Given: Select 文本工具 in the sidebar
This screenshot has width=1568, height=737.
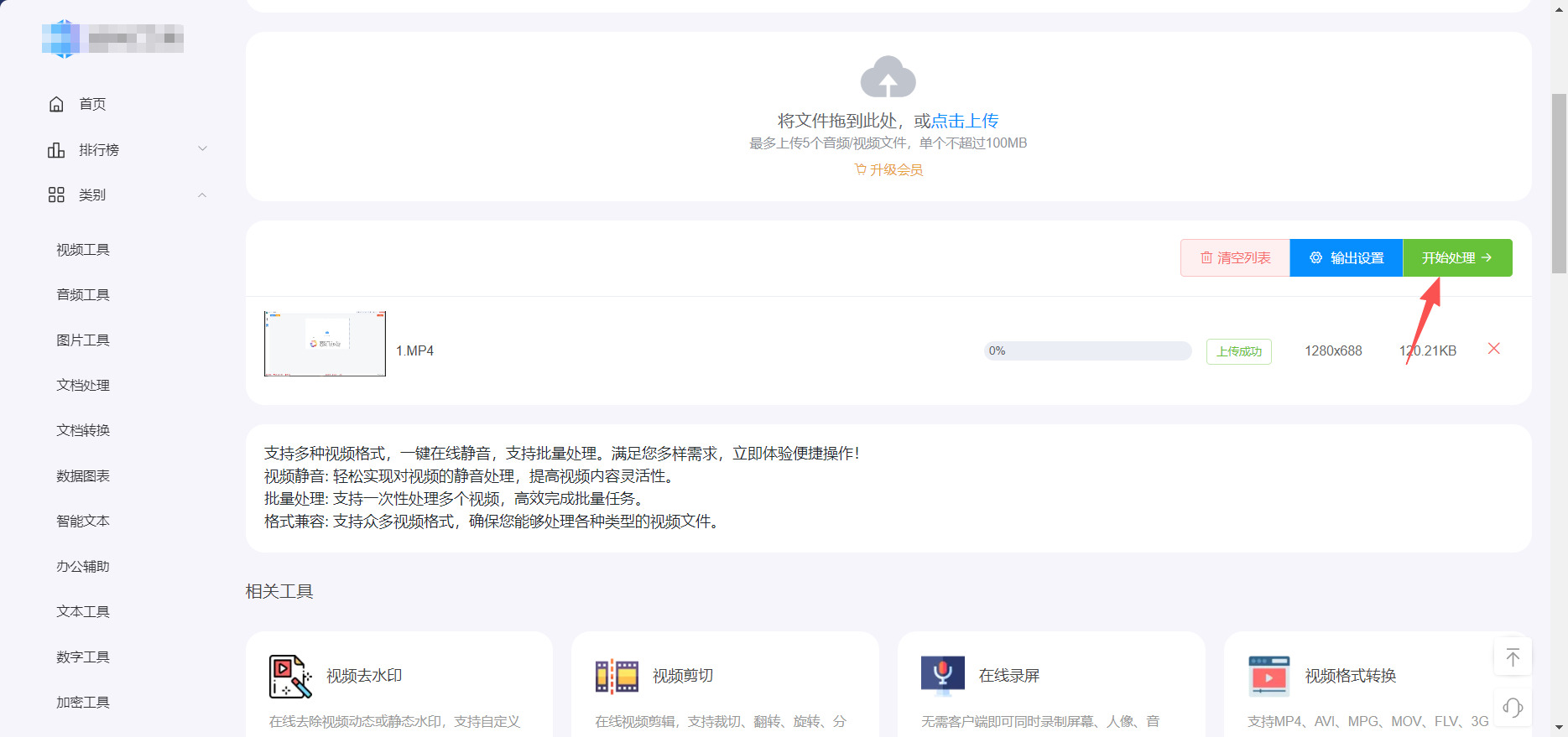Looking at the screenshot, I should pyautogui.click(x=83, y=612).
